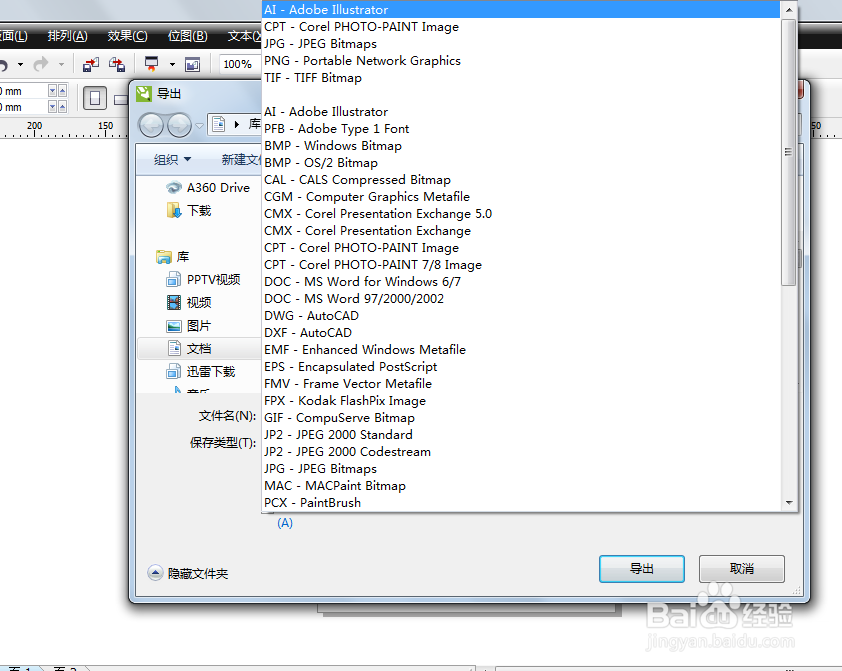Screen dimensions: 842x671
Task: Choose PNG - Portable Network Graphics format
Action: point(520,61)
